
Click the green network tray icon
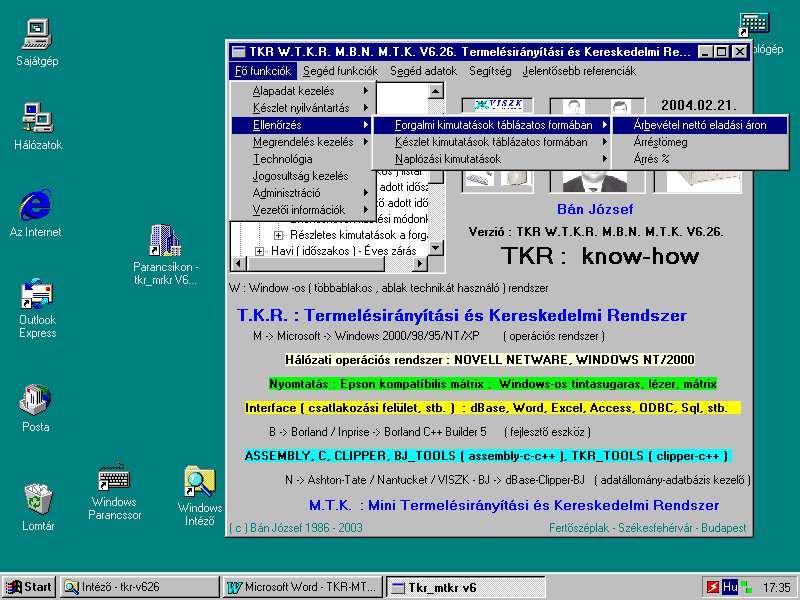pos(746,587)
